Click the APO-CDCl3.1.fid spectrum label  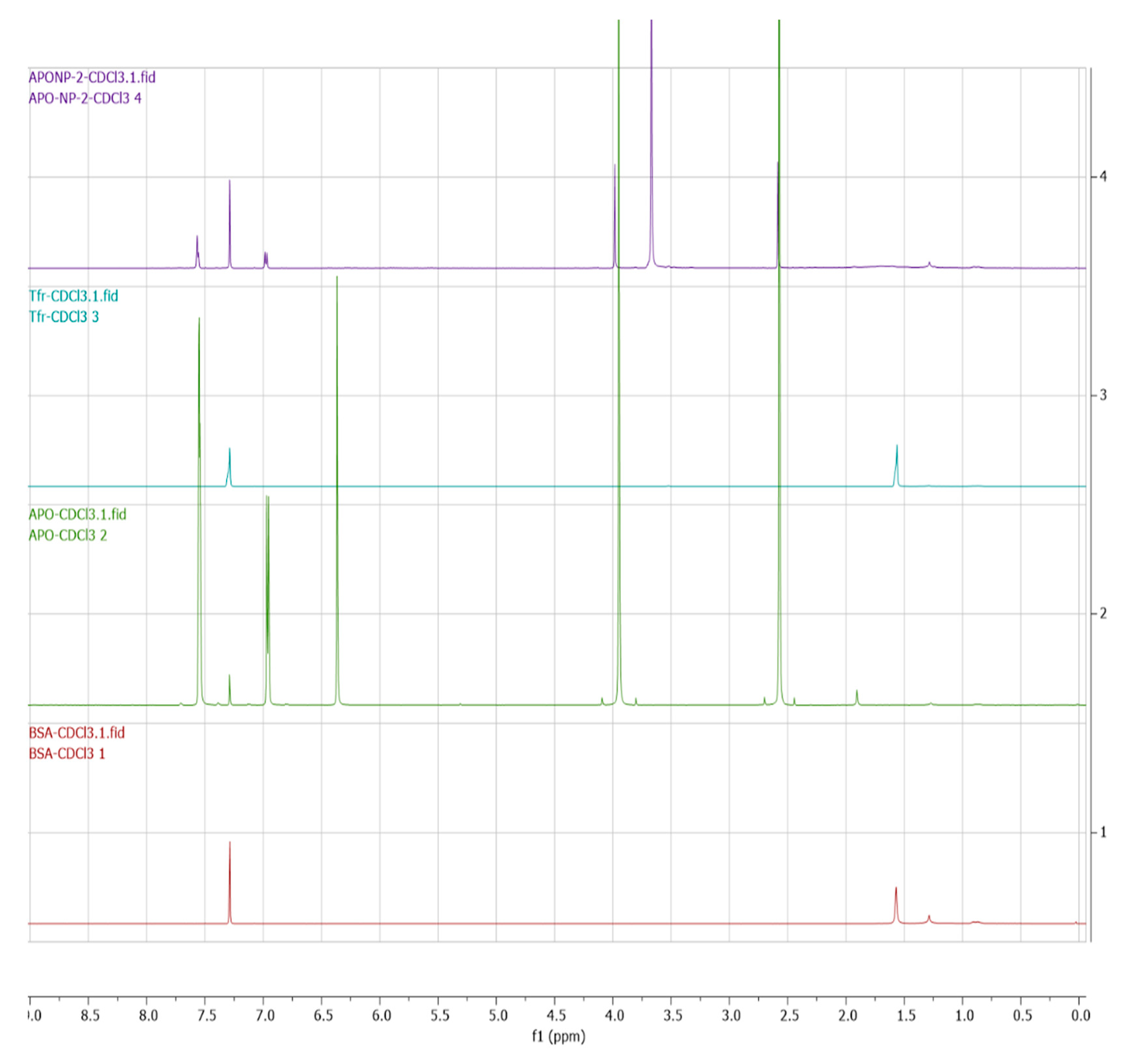pyautogui.click(x=78, y=514)
